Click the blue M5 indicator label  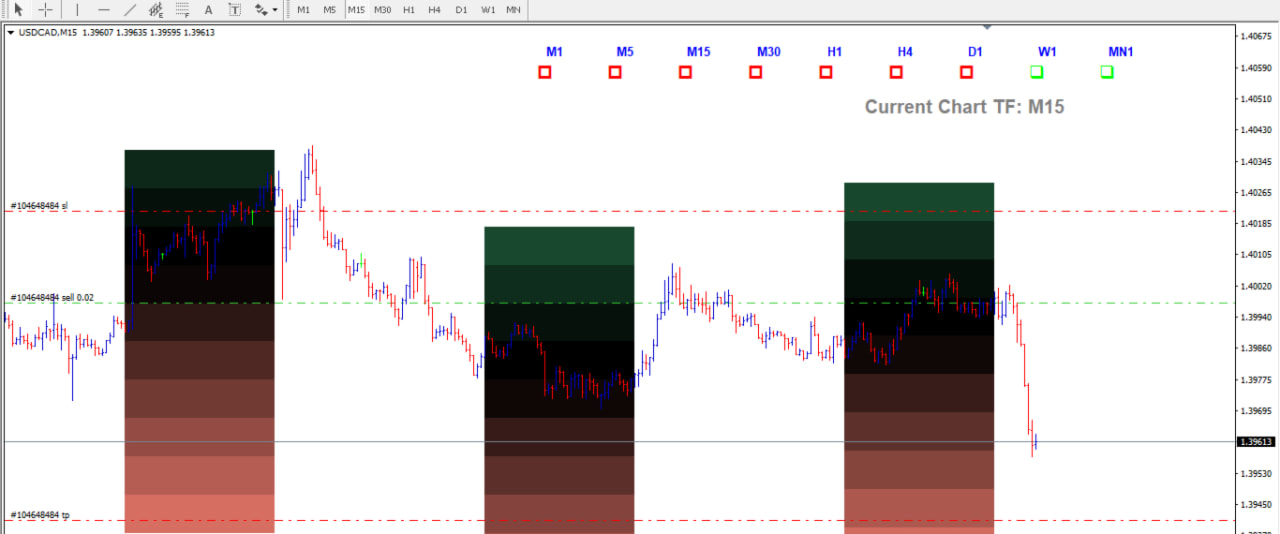click(x=624, y=51)
